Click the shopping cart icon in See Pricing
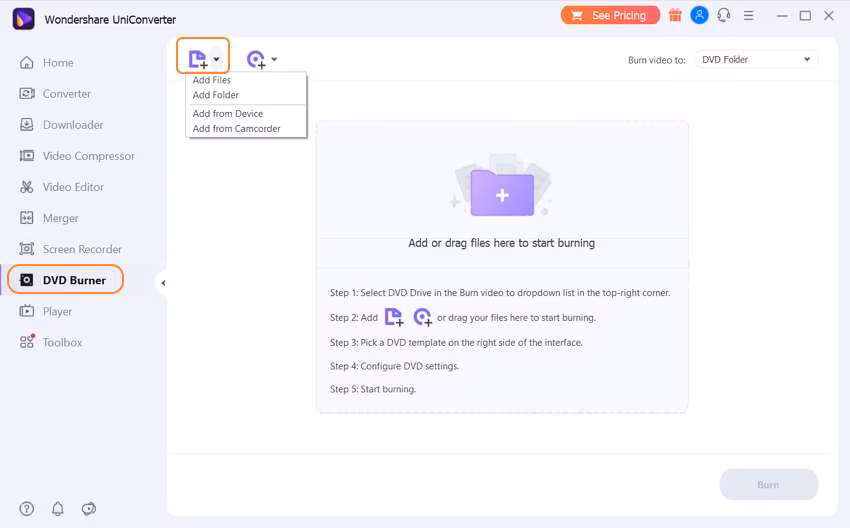Viewport: 850px width, 528px height. 577,16
